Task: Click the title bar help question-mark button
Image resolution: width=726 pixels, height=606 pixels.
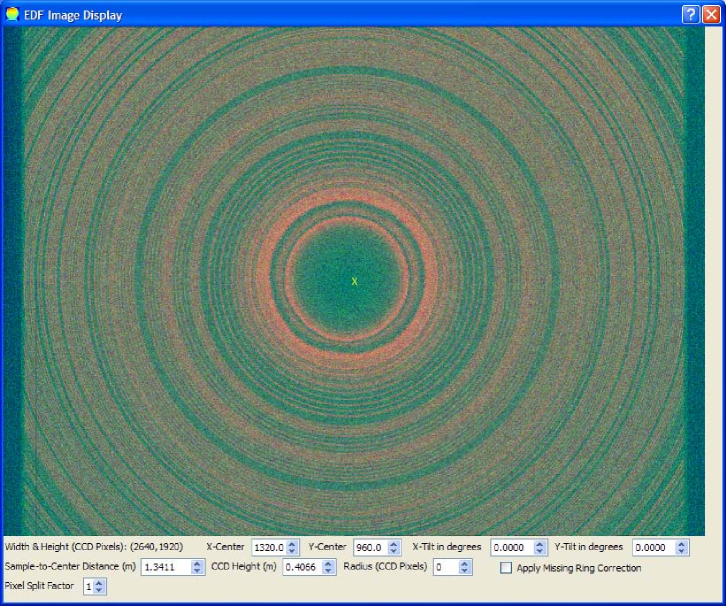Action: coord(690,14)
